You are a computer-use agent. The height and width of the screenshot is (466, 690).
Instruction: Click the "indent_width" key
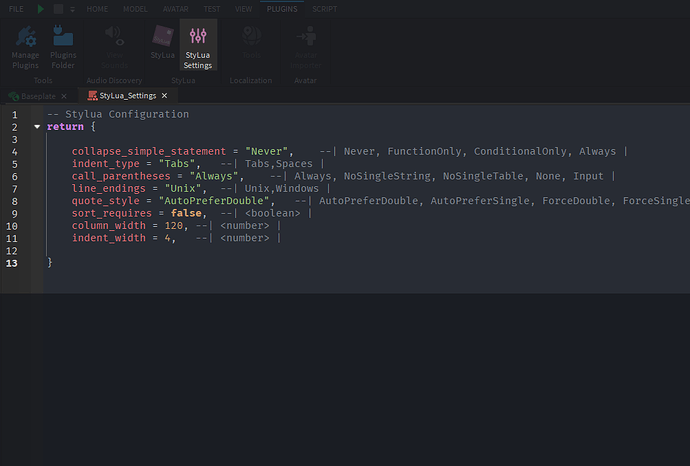click(x=109, y=238)
